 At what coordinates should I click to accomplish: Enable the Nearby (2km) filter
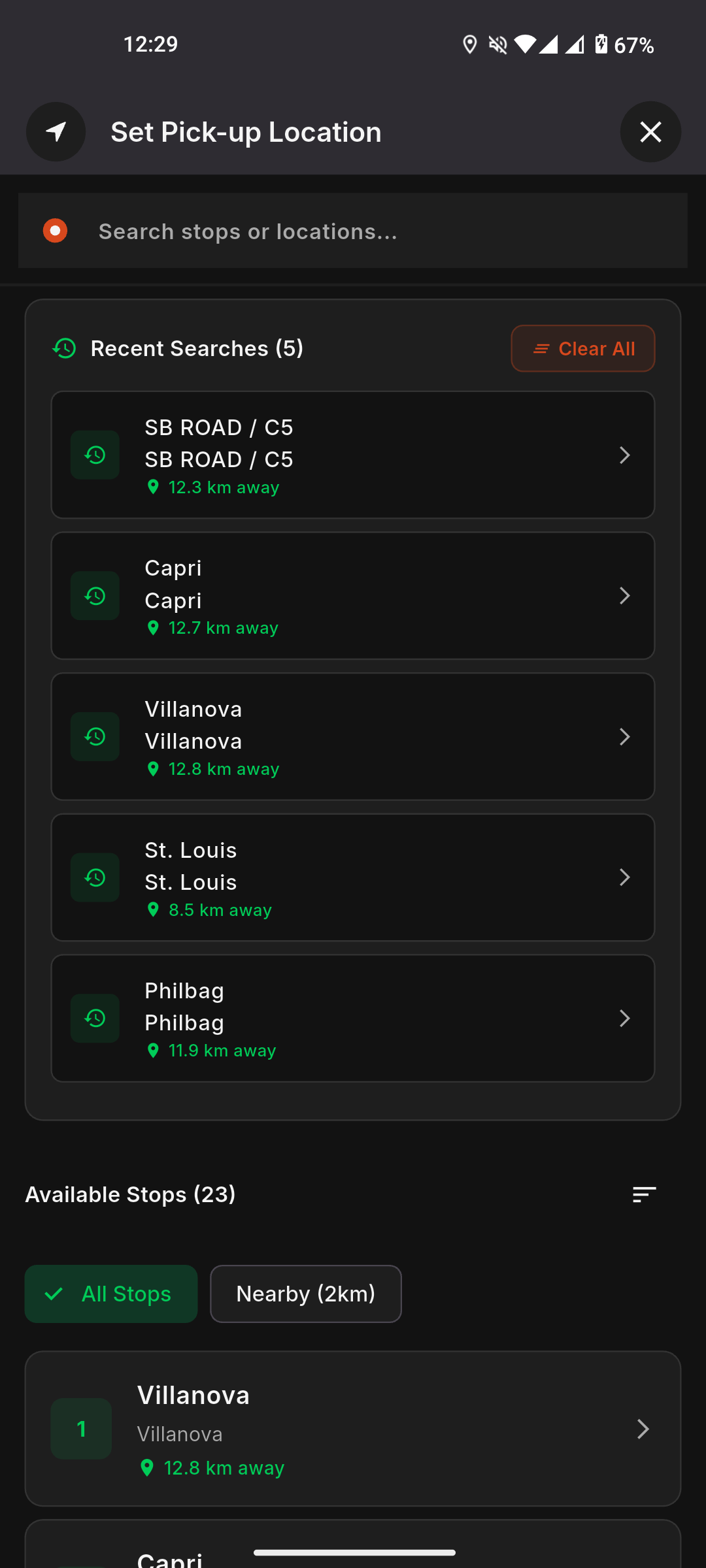click(x=305, y=1294)
